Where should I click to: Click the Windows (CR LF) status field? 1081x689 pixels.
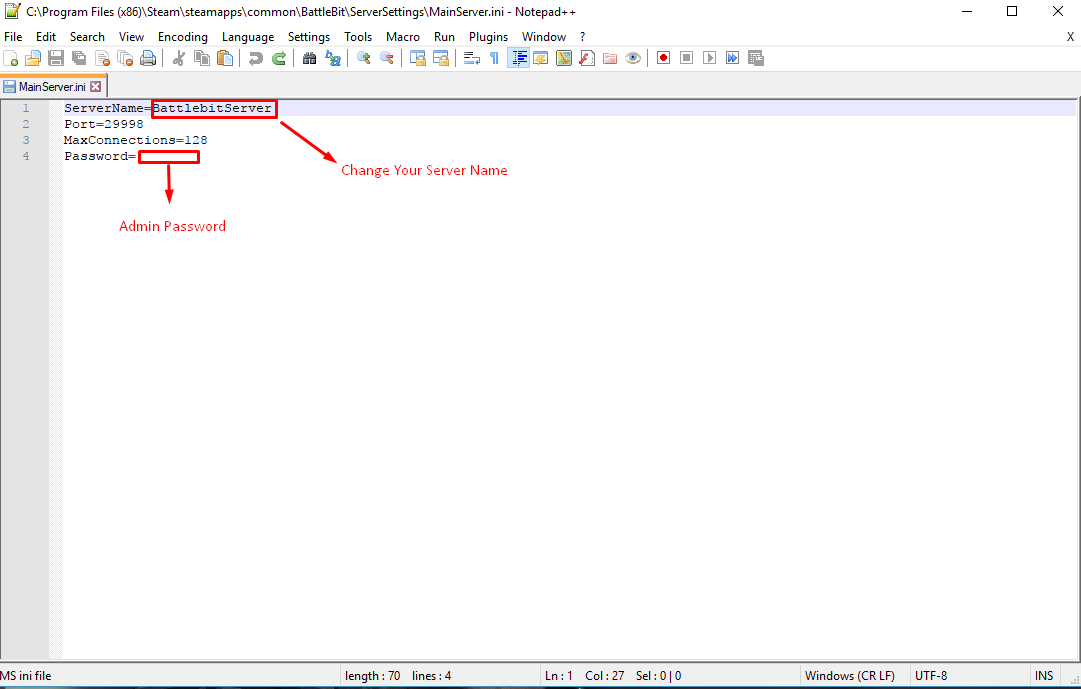click(849, 676)
